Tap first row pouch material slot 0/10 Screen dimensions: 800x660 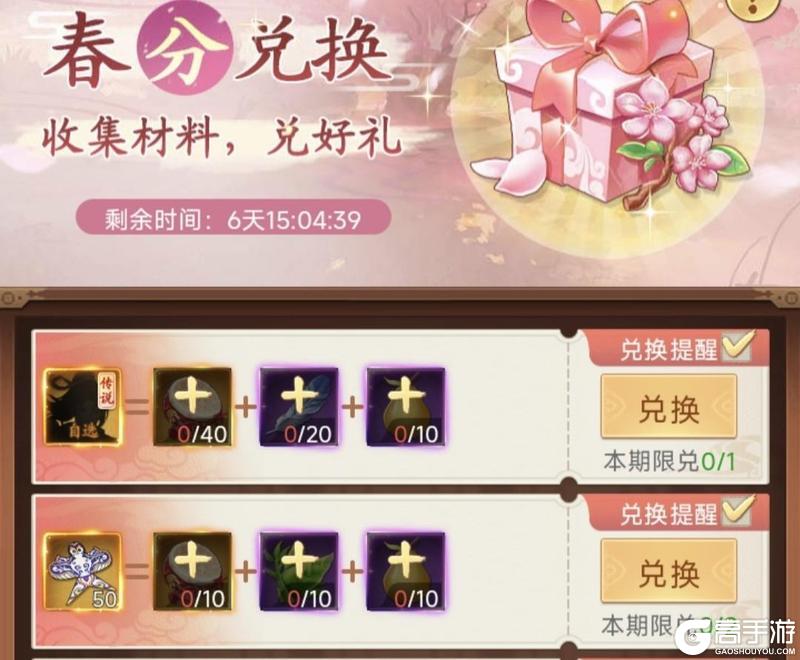pos(406,407)
